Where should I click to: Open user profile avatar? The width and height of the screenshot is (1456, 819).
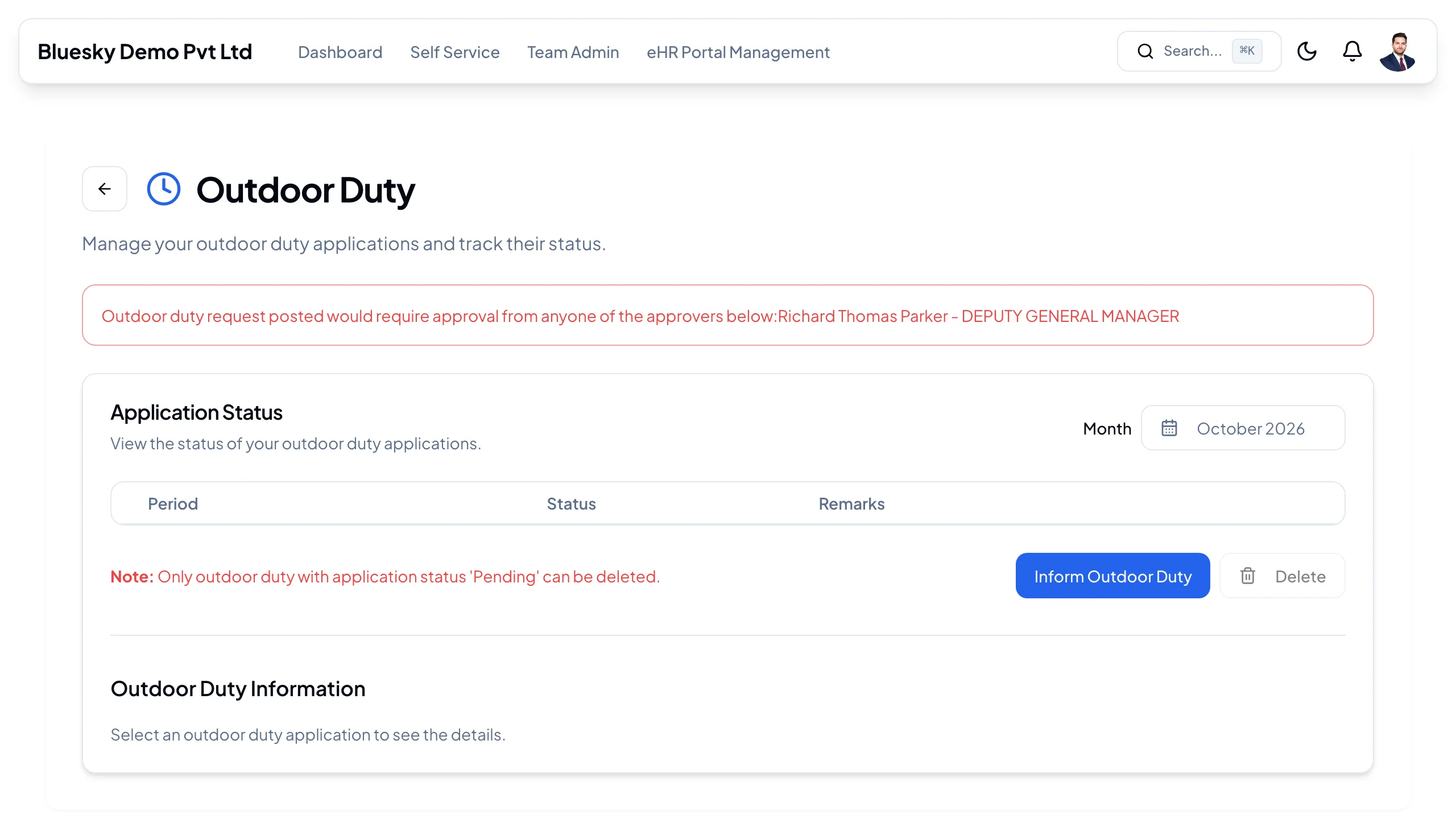point(1397,51)
